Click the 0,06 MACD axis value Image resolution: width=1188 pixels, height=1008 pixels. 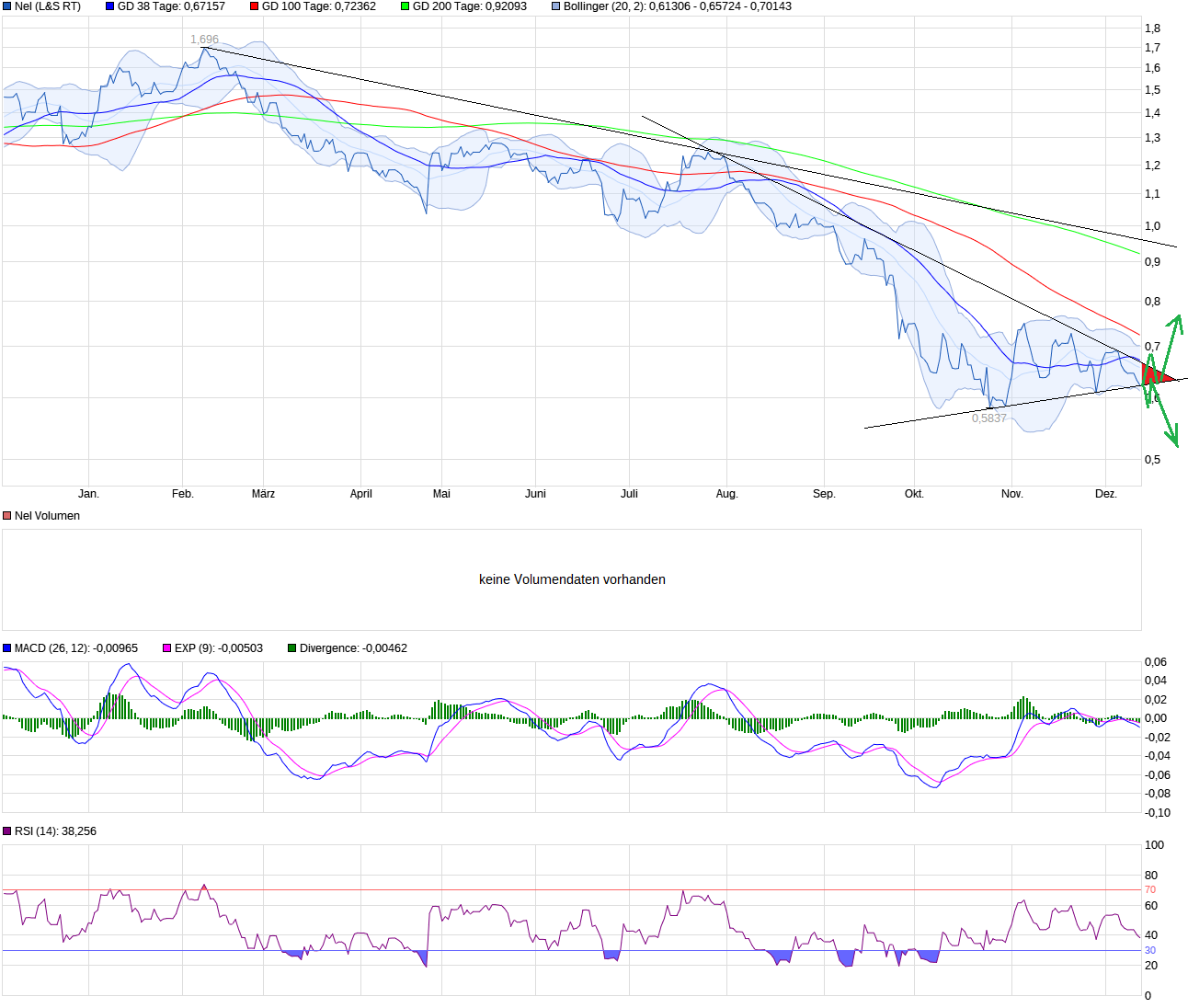(1155, 662)
